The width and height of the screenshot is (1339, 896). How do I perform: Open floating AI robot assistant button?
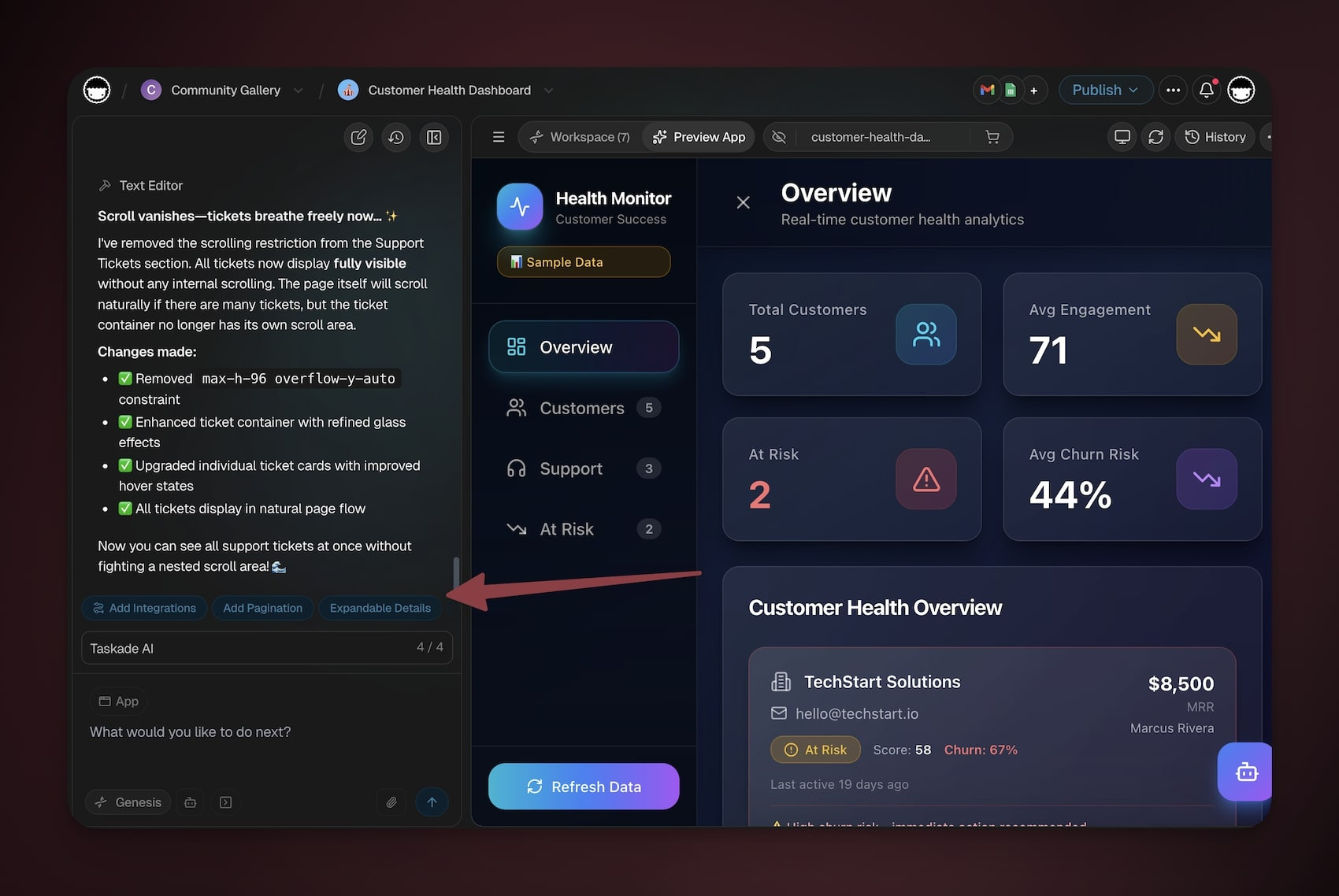[x=1246, y=772]
